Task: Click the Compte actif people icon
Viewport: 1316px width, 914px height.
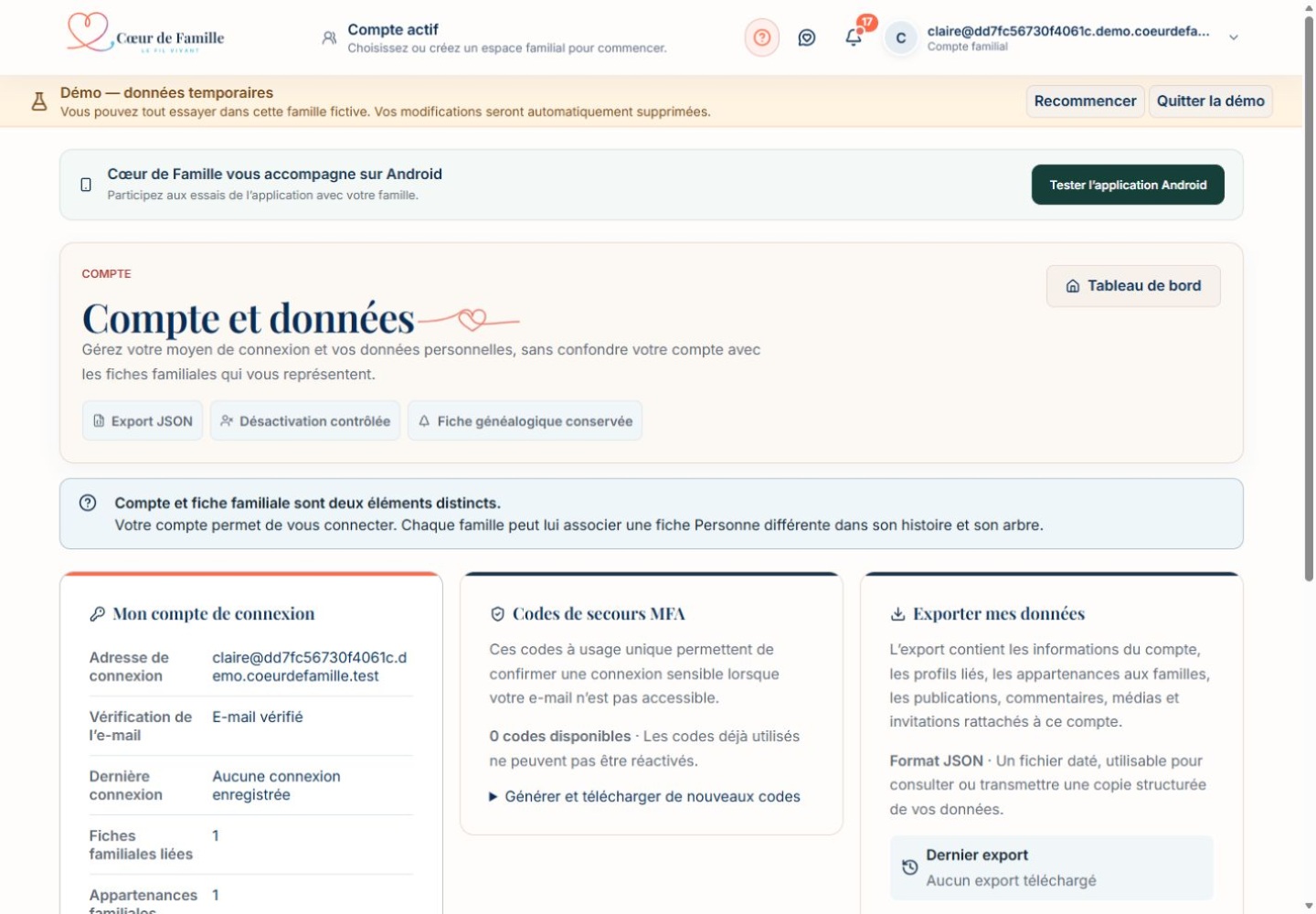Action: click(329, 38)
